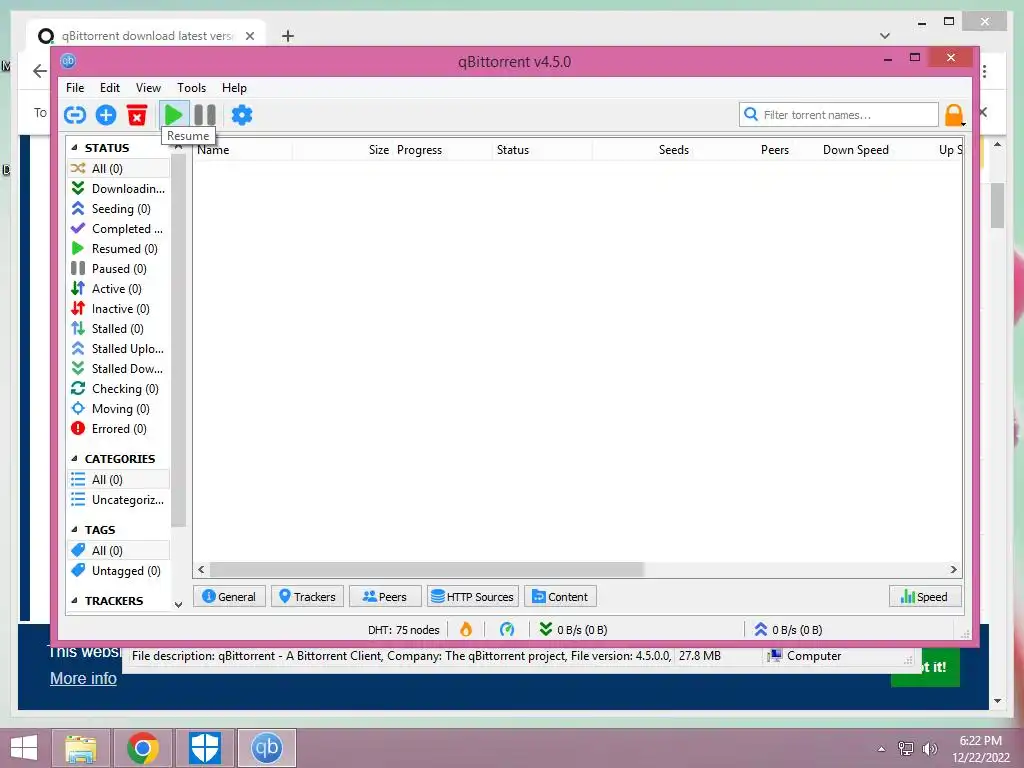This screenshot has width=1024, height=768.
Task: Open the Help menu
Action: click(234, 88)
